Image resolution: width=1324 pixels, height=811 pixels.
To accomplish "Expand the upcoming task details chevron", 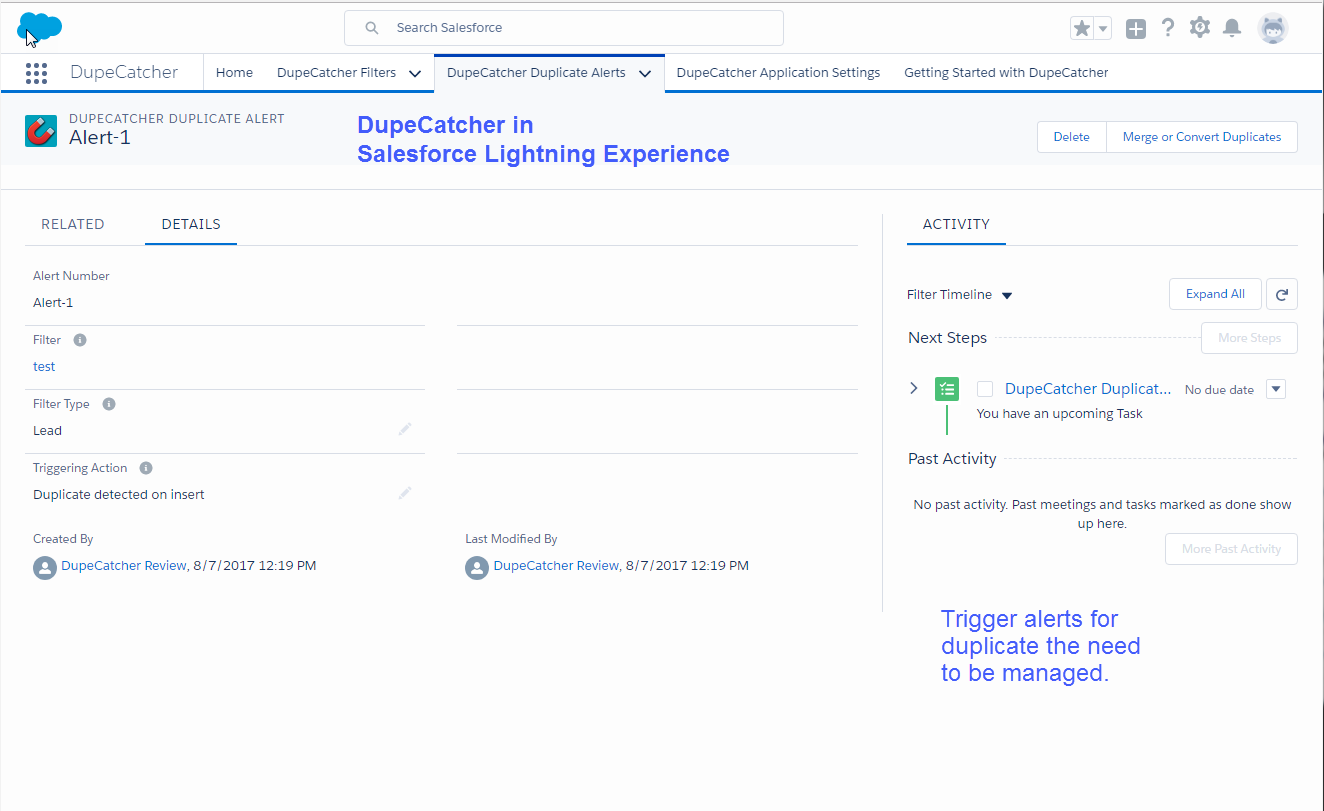I will pos(914,388).
